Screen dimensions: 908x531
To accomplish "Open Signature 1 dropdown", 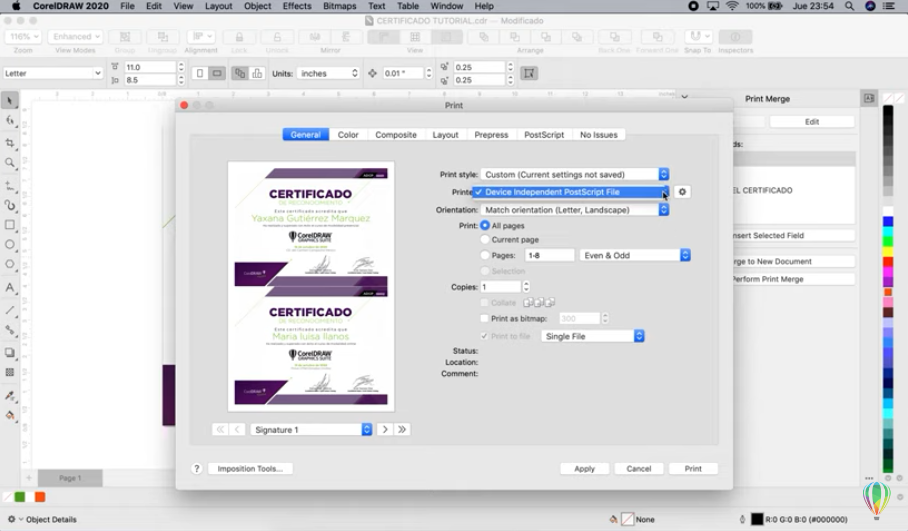I will click(311, 430).
